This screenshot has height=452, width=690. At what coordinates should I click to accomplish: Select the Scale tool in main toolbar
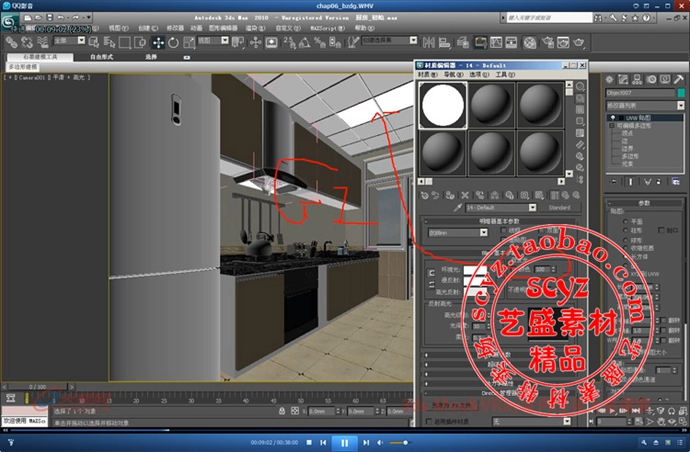[x=189, y=42]
